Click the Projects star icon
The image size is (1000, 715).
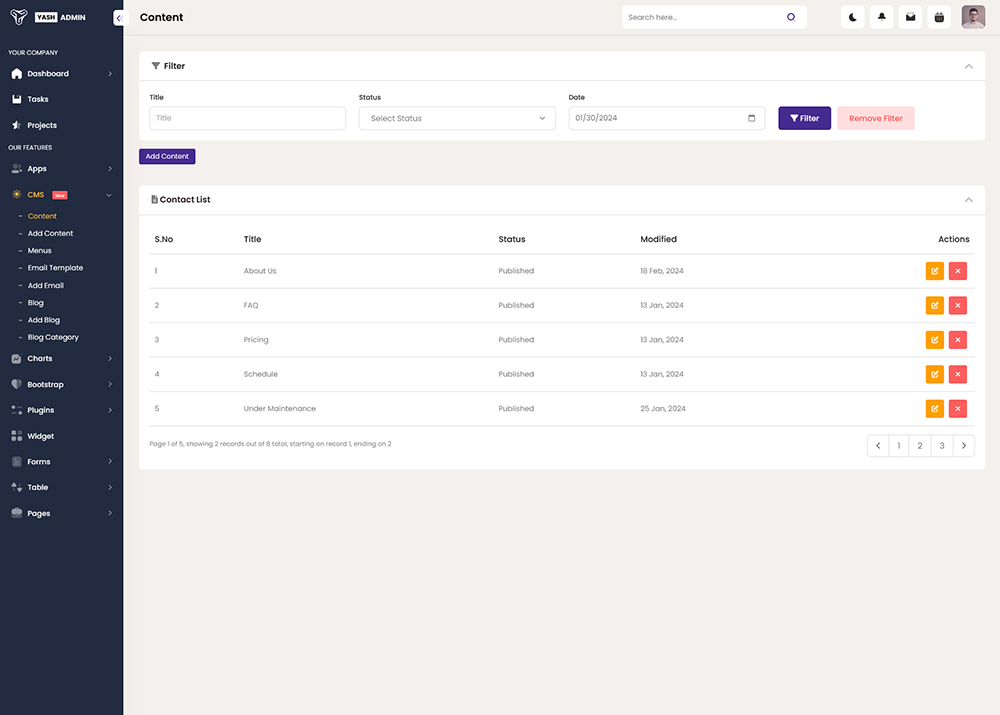tap(17, 125)
